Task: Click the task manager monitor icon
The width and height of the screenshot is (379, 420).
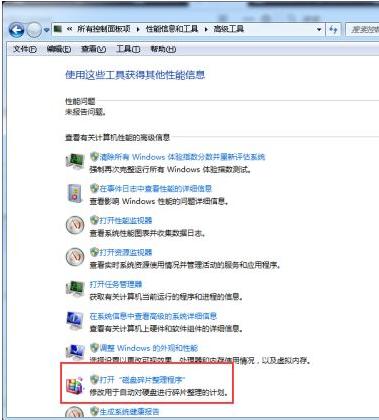Action: click(x=75, y=289)
